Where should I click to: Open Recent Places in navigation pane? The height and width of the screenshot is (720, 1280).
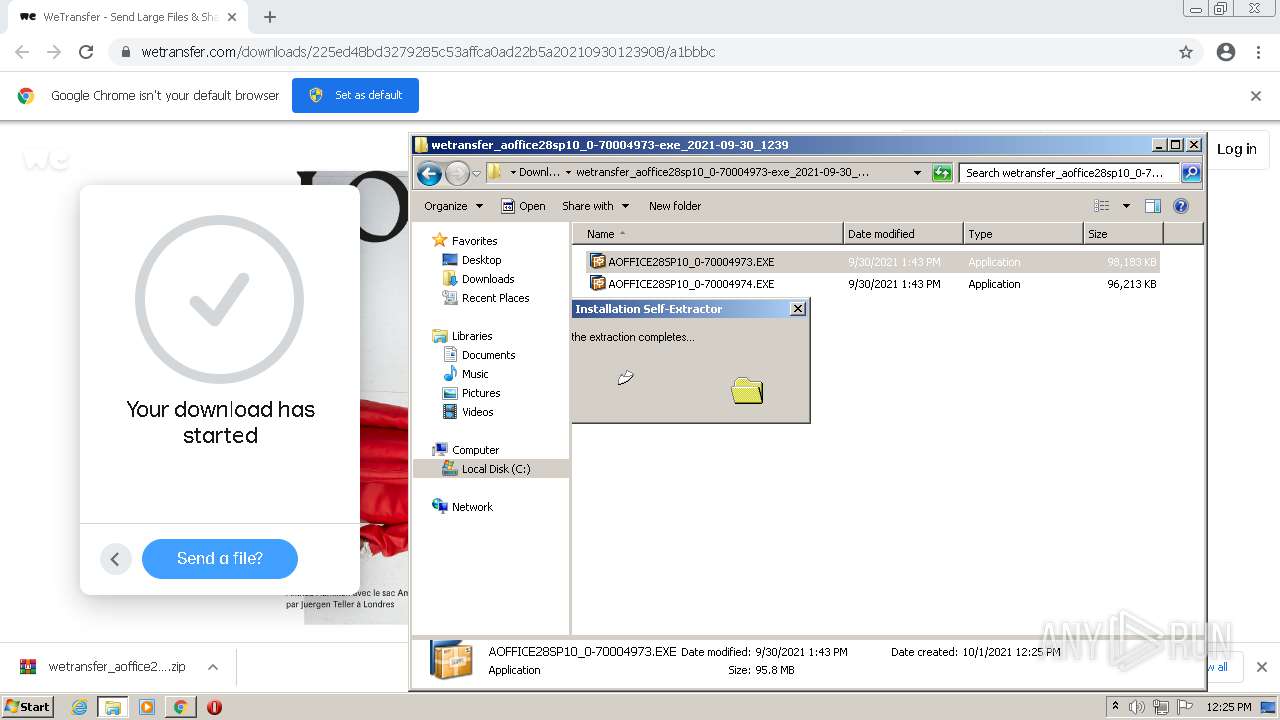486,298
